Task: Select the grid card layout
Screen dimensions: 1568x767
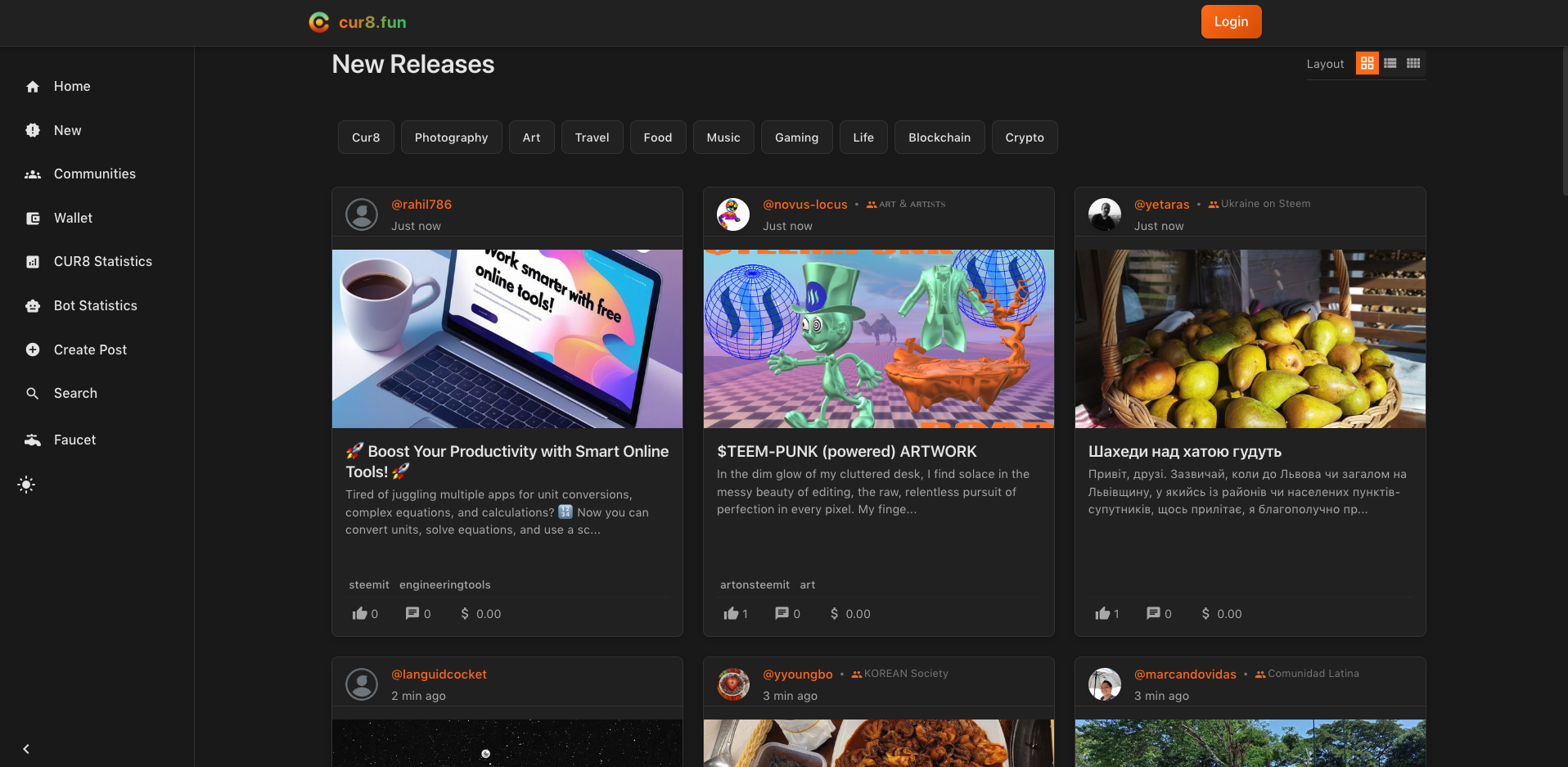Action: click(x=1367, y=63)
